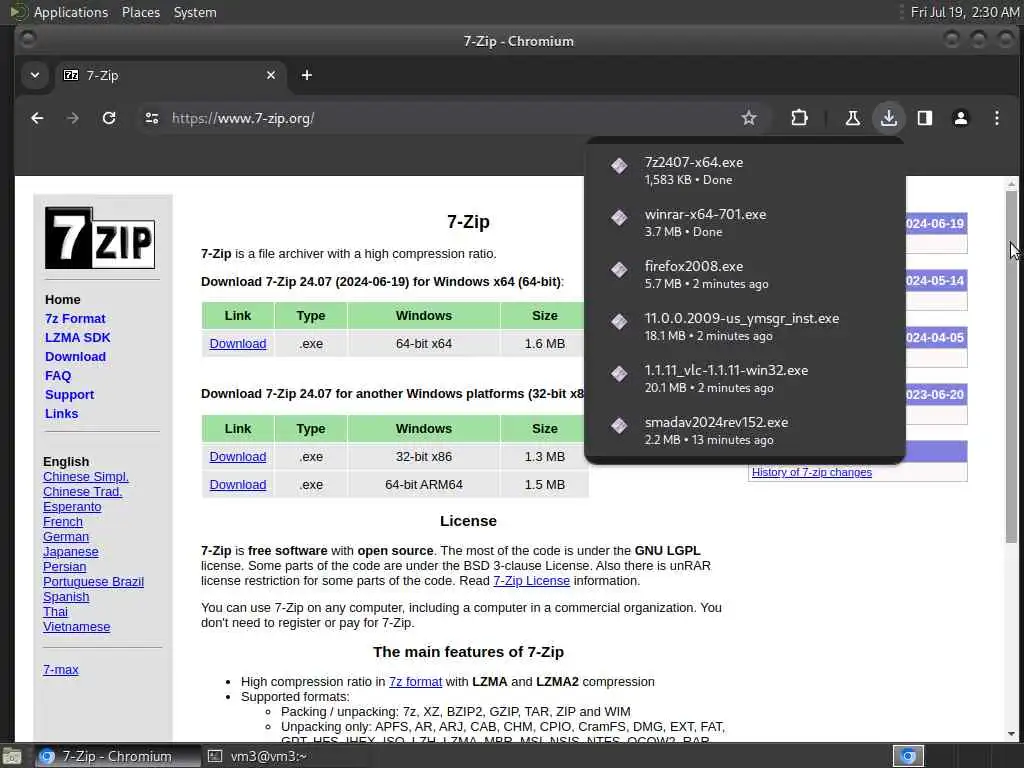Select the 7-Zip browser tab
Screen dimensions: 1024x768
point(171,75)
